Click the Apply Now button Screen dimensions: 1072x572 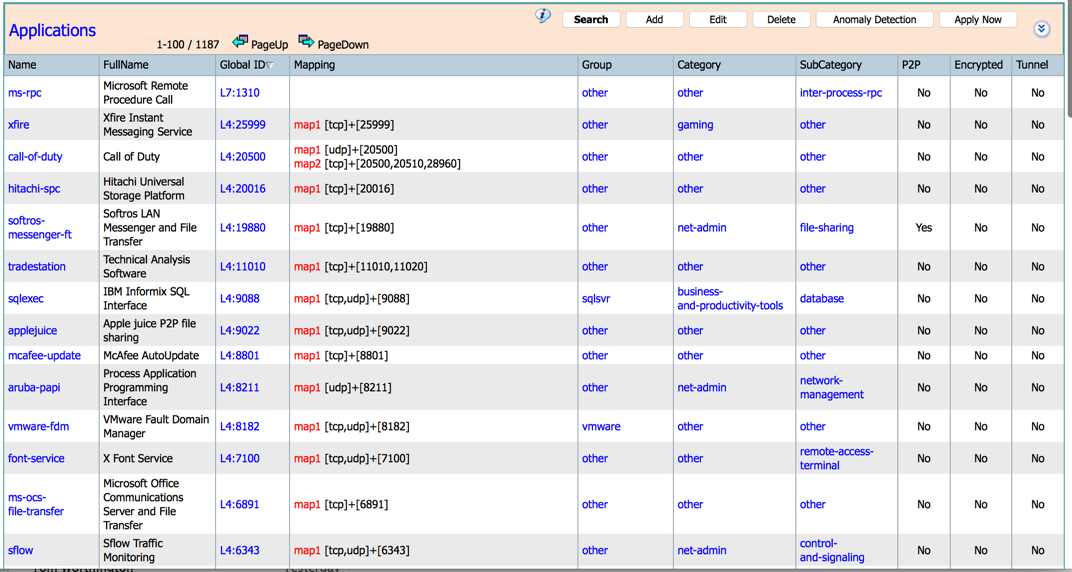[x=978, y=20]
